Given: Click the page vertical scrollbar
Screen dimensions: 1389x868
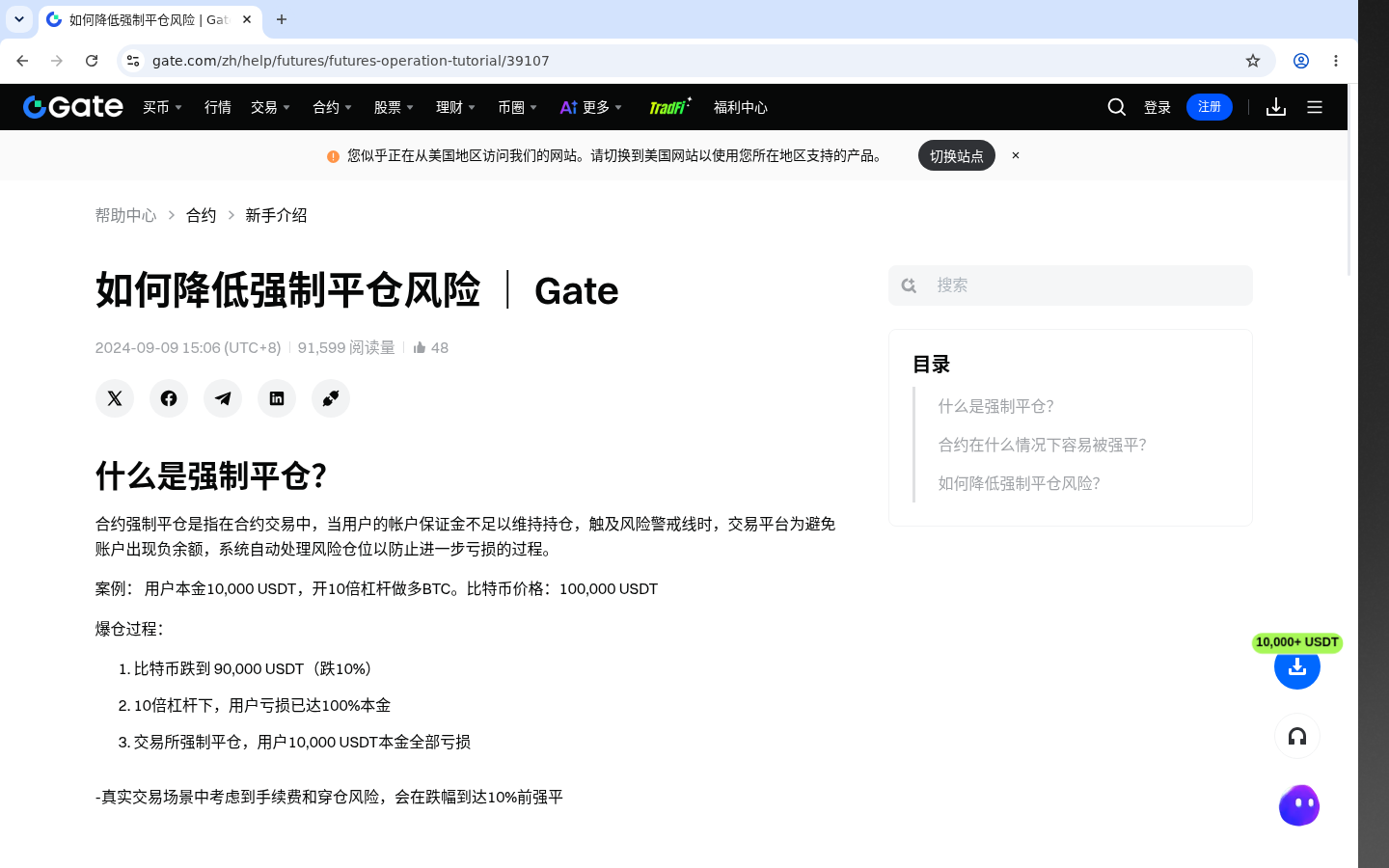Looking at the screenshot, I should pos(1349,180).
